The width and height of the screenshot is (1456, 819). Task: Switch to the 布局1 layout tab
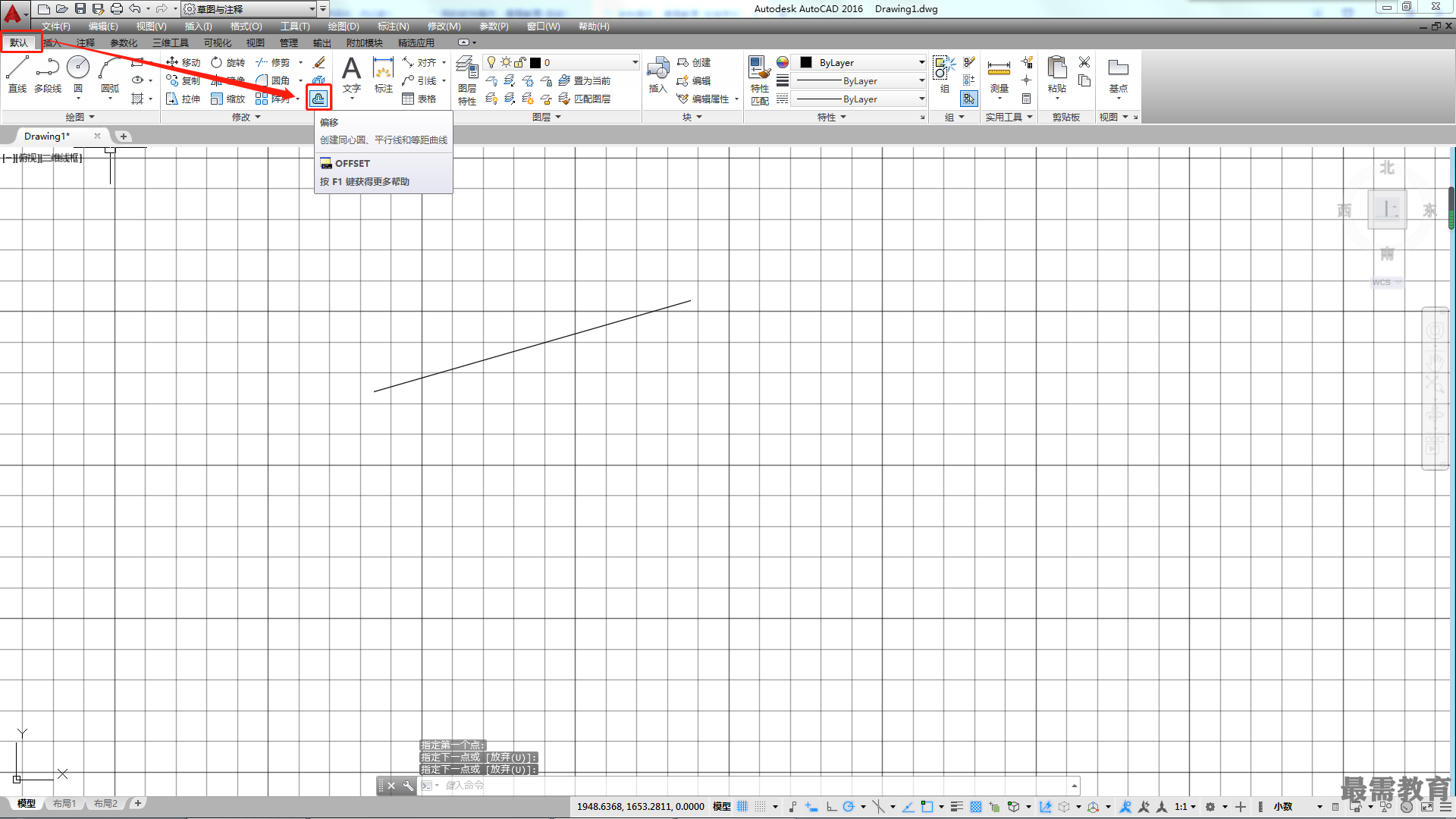[64, 803]
